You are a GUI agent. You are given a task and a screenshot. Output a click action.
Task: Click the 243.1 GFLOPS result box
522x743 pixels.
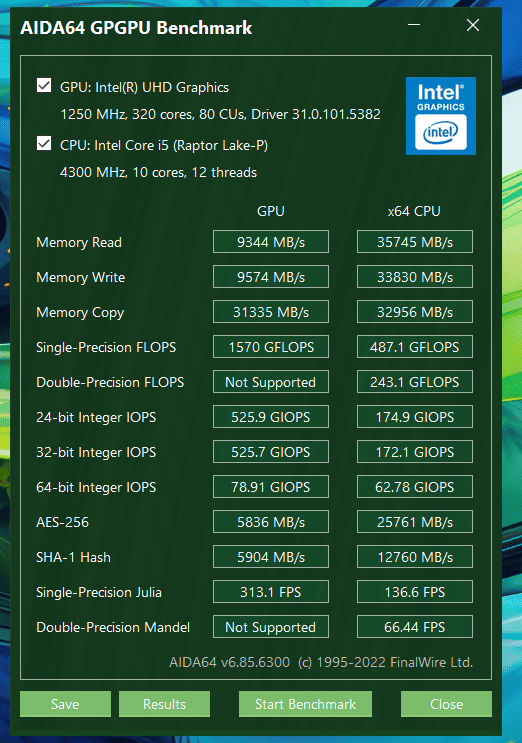[414, 382]
